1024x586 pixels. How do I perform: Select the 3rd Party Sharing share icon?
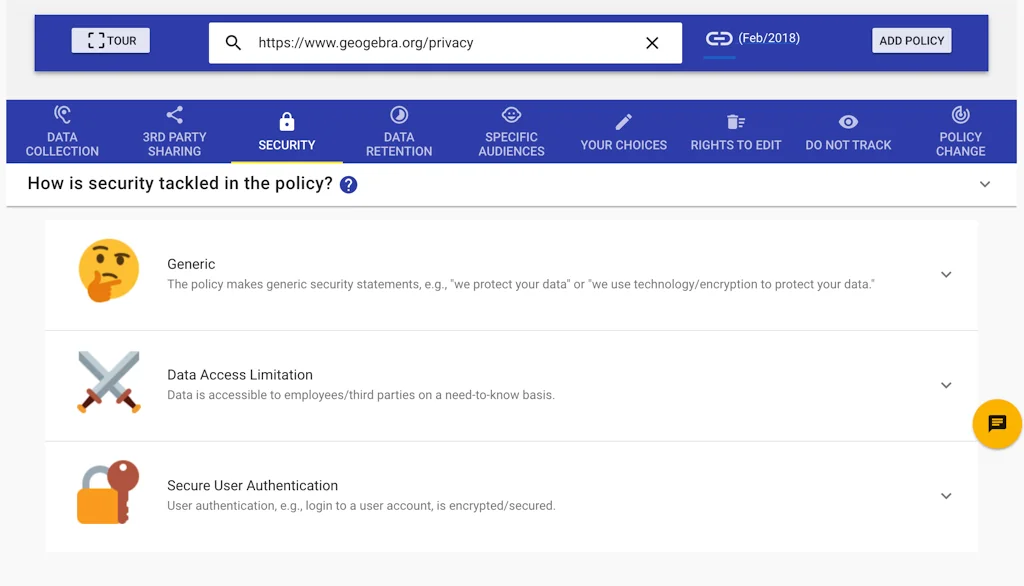pyautogui.click(x=173, y=114)
